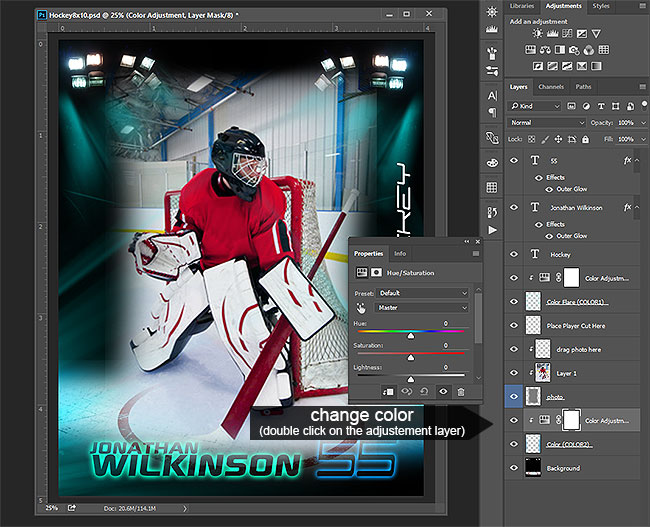Add a Vibrance adjustment
The image size is (650, 527).
click(x=597, y=34)
